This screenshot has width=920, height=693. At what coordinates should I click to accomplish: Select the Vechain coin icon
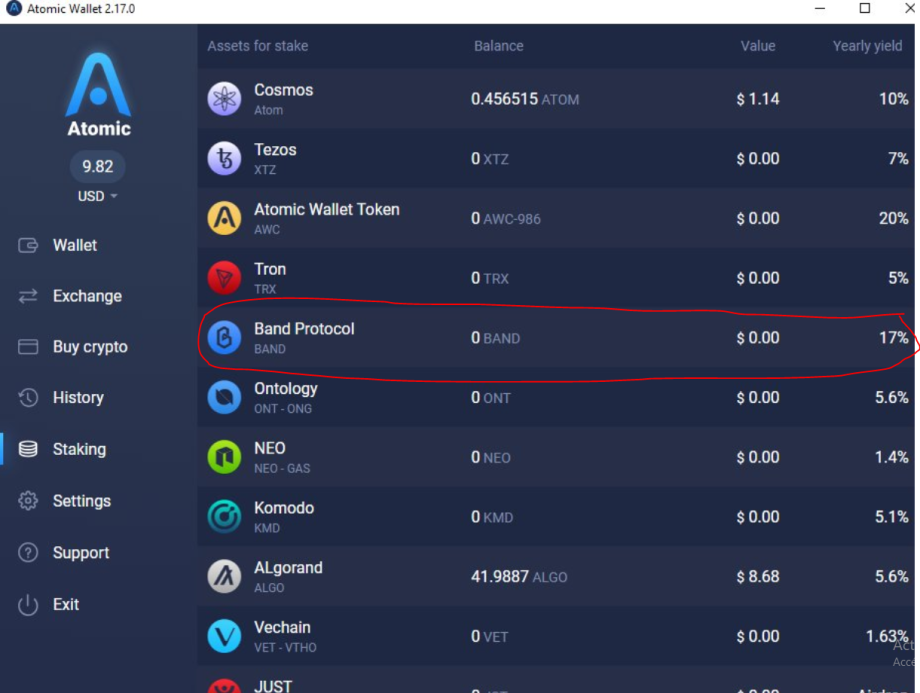224,636
